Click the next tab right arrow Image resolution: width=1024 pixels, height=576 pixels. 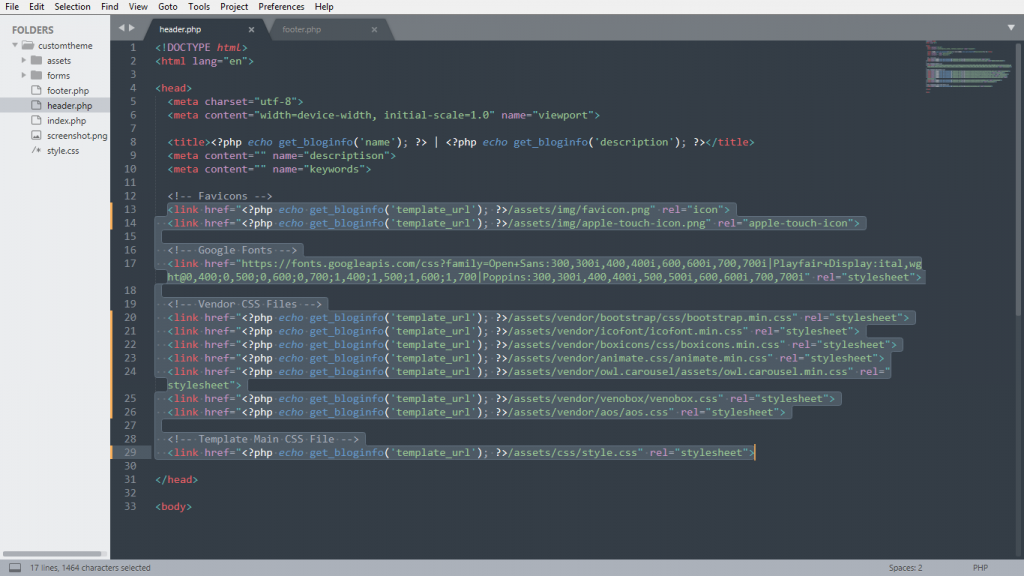[x=131, y=29]
